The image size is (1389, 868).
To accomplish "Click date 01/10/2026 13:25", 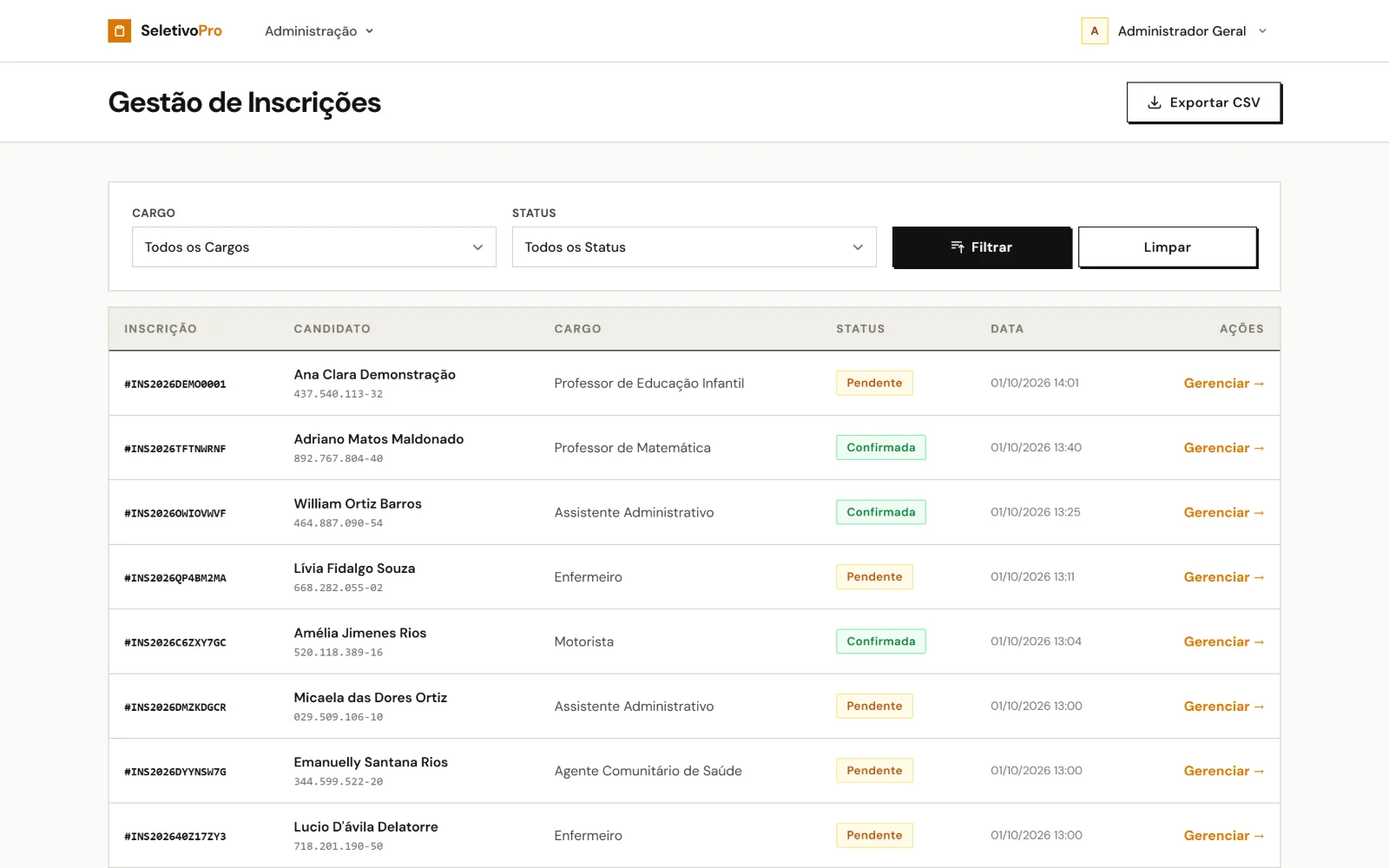I will pos(1035,512).
